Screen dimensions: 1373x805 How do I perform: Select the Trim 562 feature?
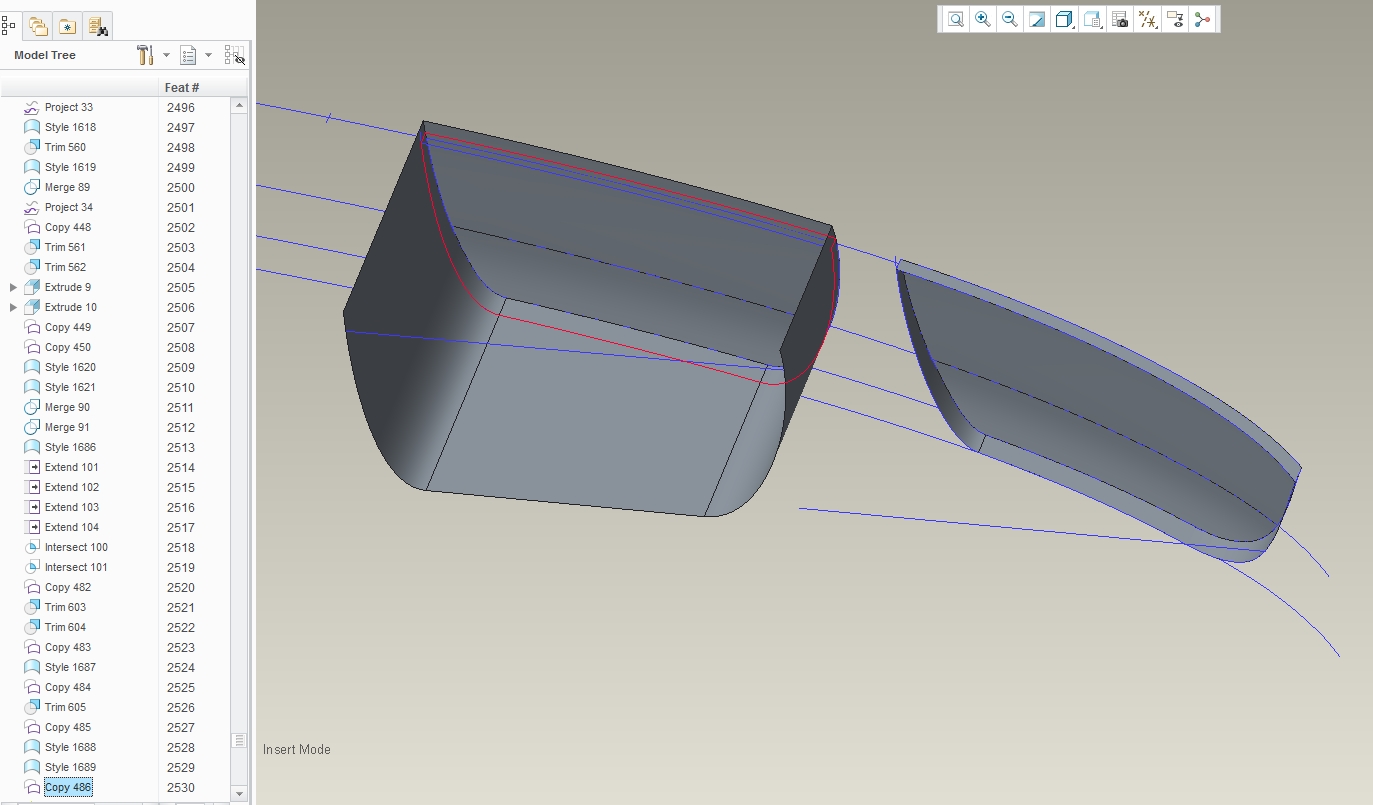click(65, 267)
